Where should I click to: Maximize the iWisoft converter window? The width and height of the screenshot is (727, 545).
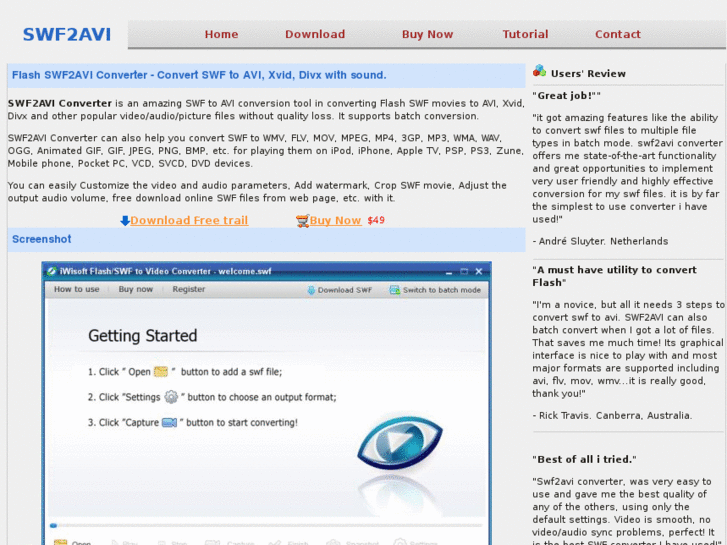click(x=464, y=271)
